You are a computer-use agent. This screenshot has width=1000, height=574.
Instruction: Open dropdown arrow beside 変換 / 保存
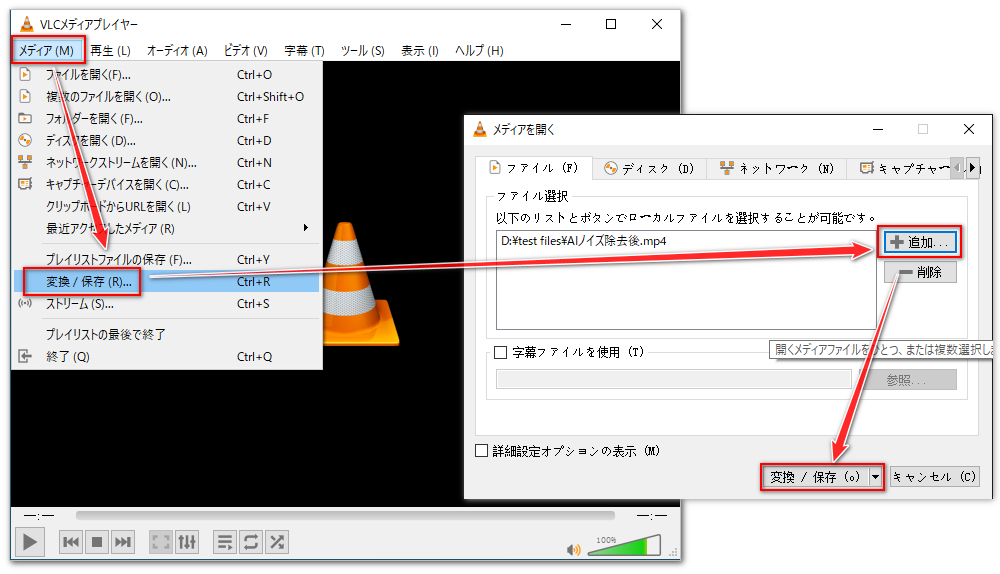pos(876,477)
